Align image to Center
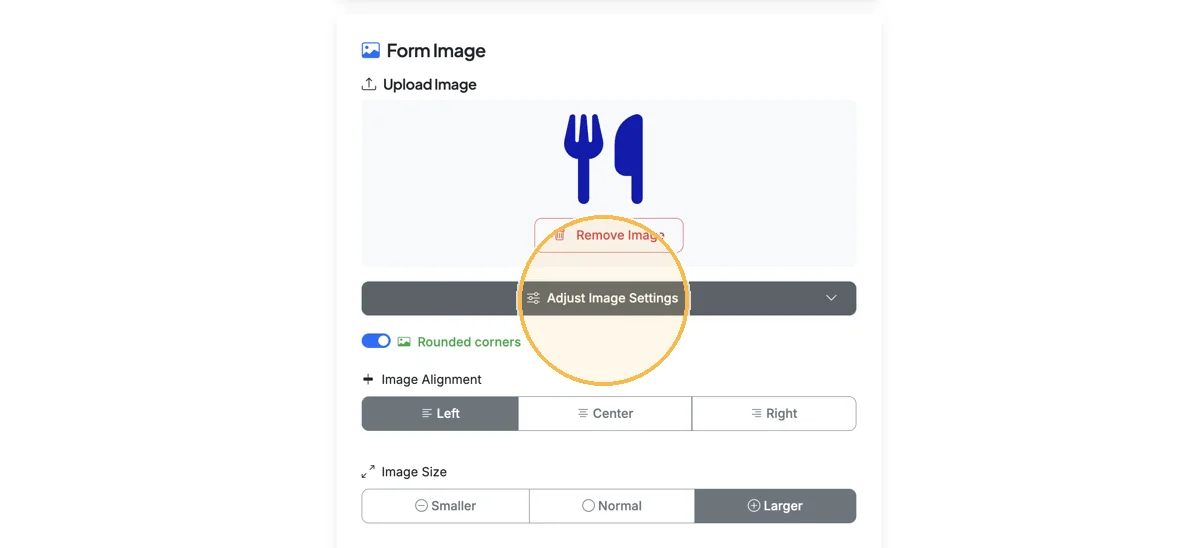 coord(605,413)
